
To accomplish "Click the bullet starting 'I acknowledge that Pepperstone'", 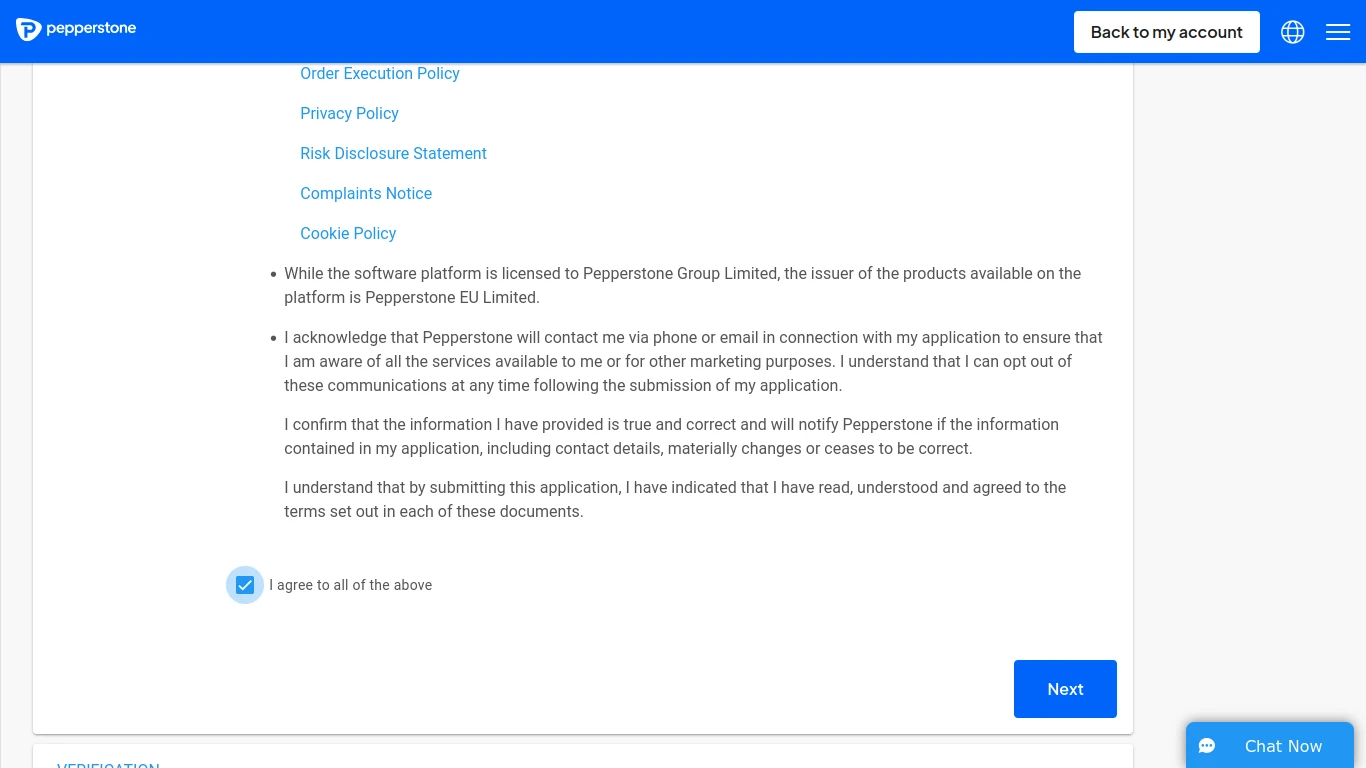I will [x=693, y=361].
